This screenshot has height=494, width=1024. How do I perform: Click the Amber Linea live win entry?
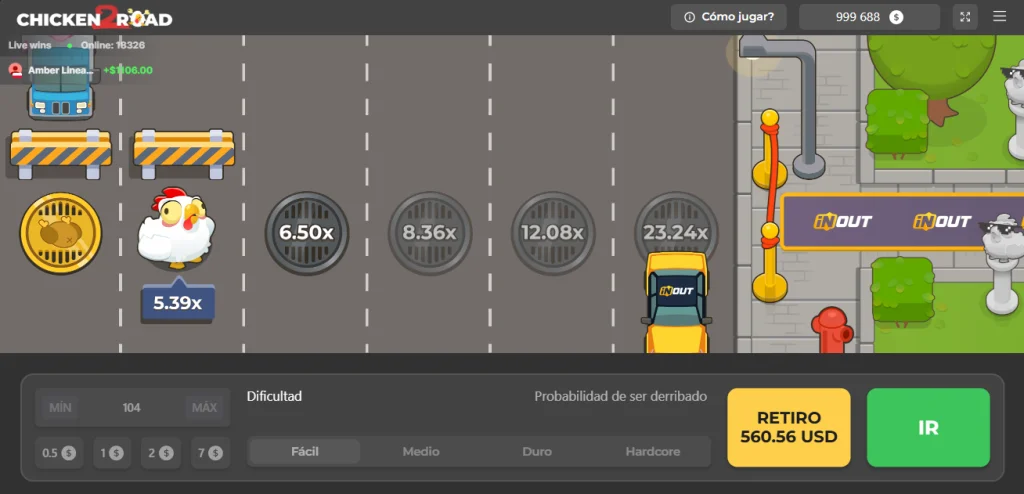[80, 70]
